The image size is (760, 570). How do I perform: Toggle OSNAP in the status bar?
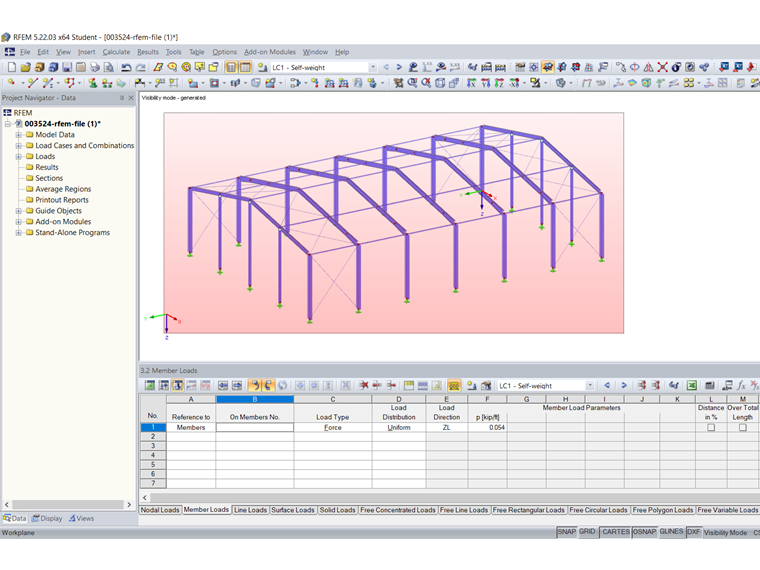(x=644, y=532)
